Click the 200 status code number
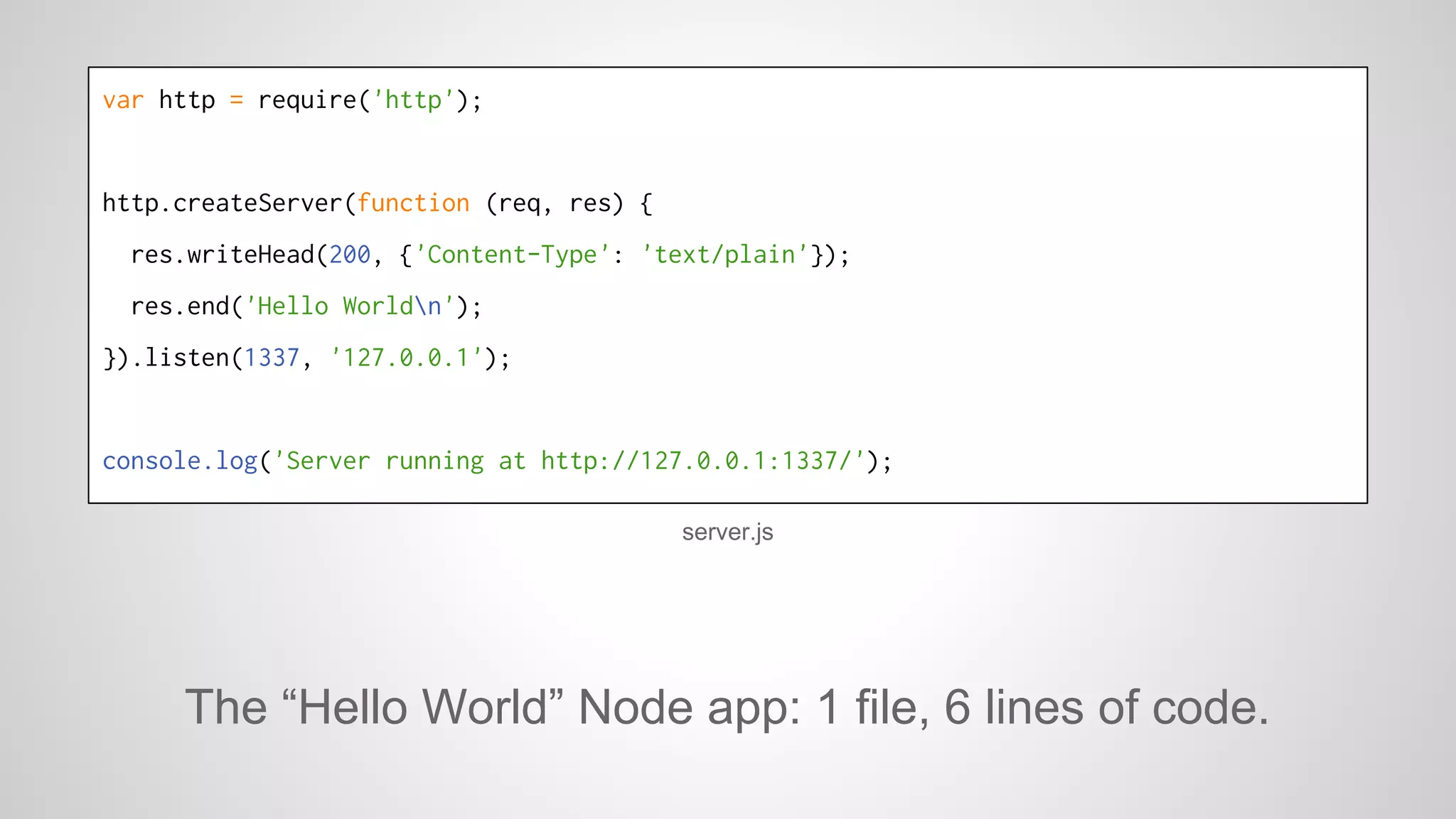This screenshot has width=1456, height=819. point(350,255)
